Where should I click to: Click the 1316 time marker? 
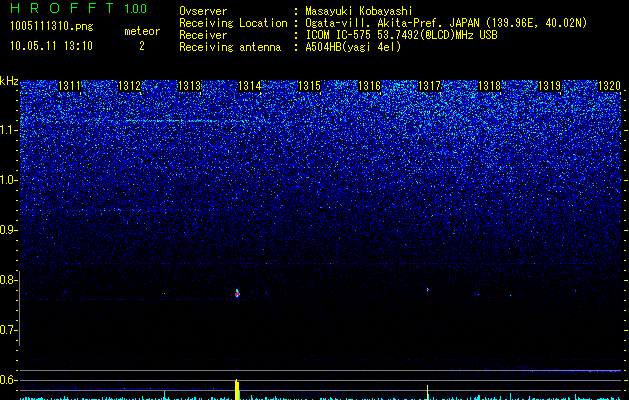(369, 86)
